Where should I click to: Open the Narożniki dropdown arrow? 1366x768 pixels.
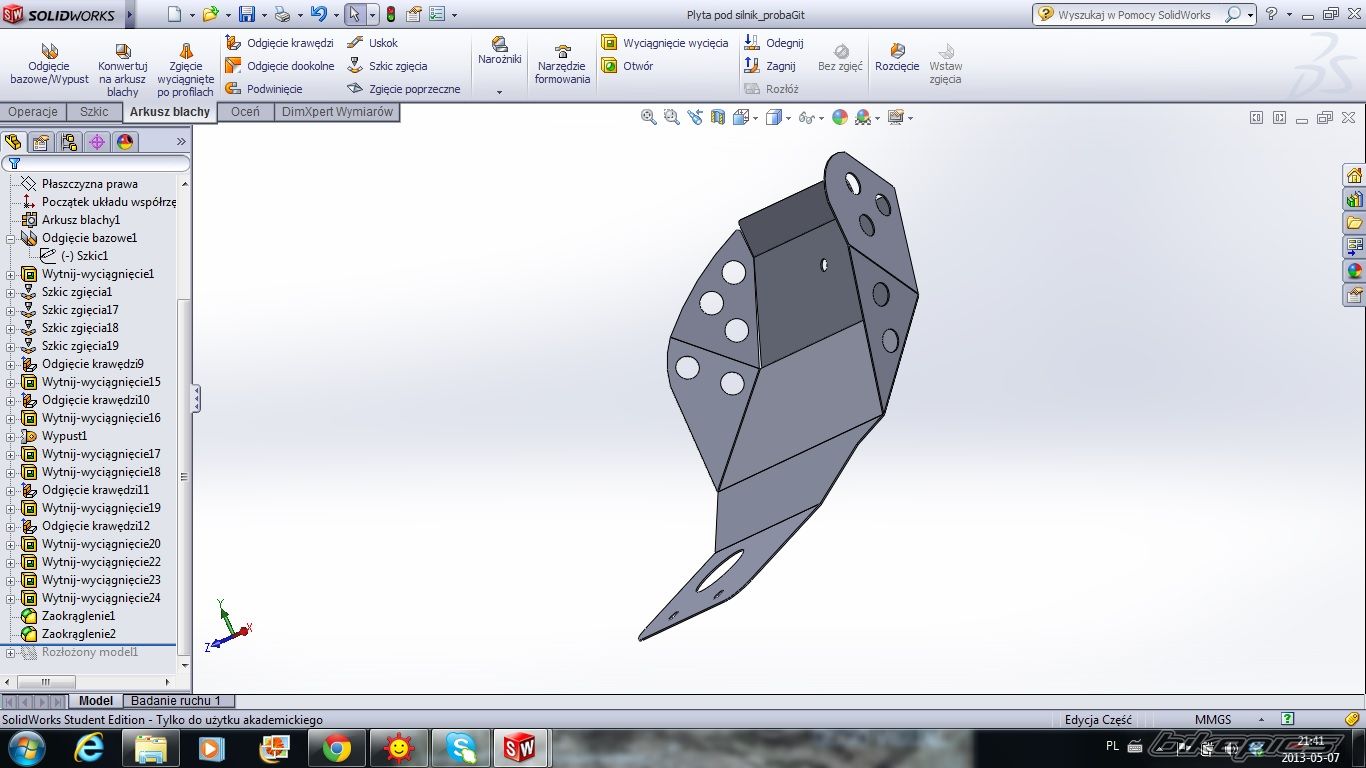(x=500, y=92)
